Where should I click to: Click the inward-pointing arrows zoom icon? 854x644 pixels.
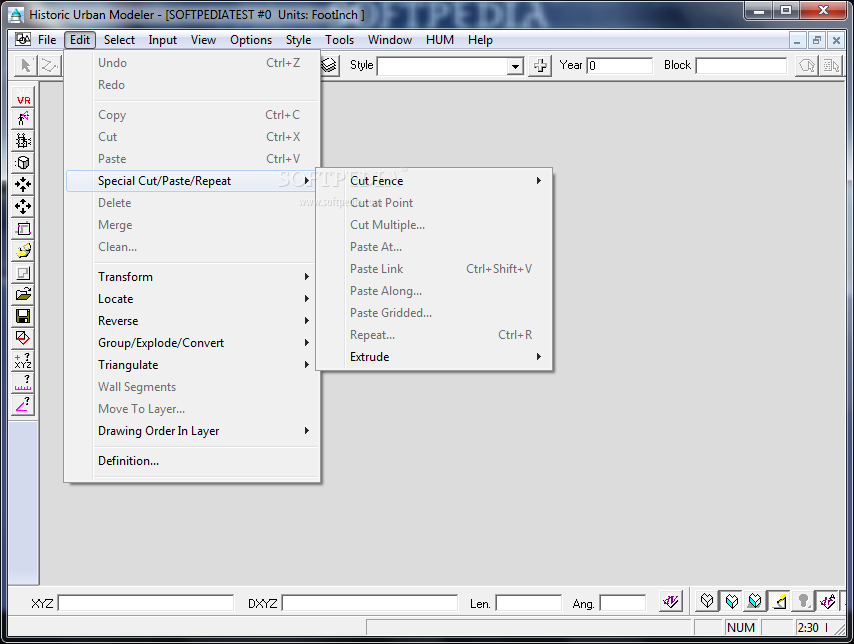click(x=23, y=185)
